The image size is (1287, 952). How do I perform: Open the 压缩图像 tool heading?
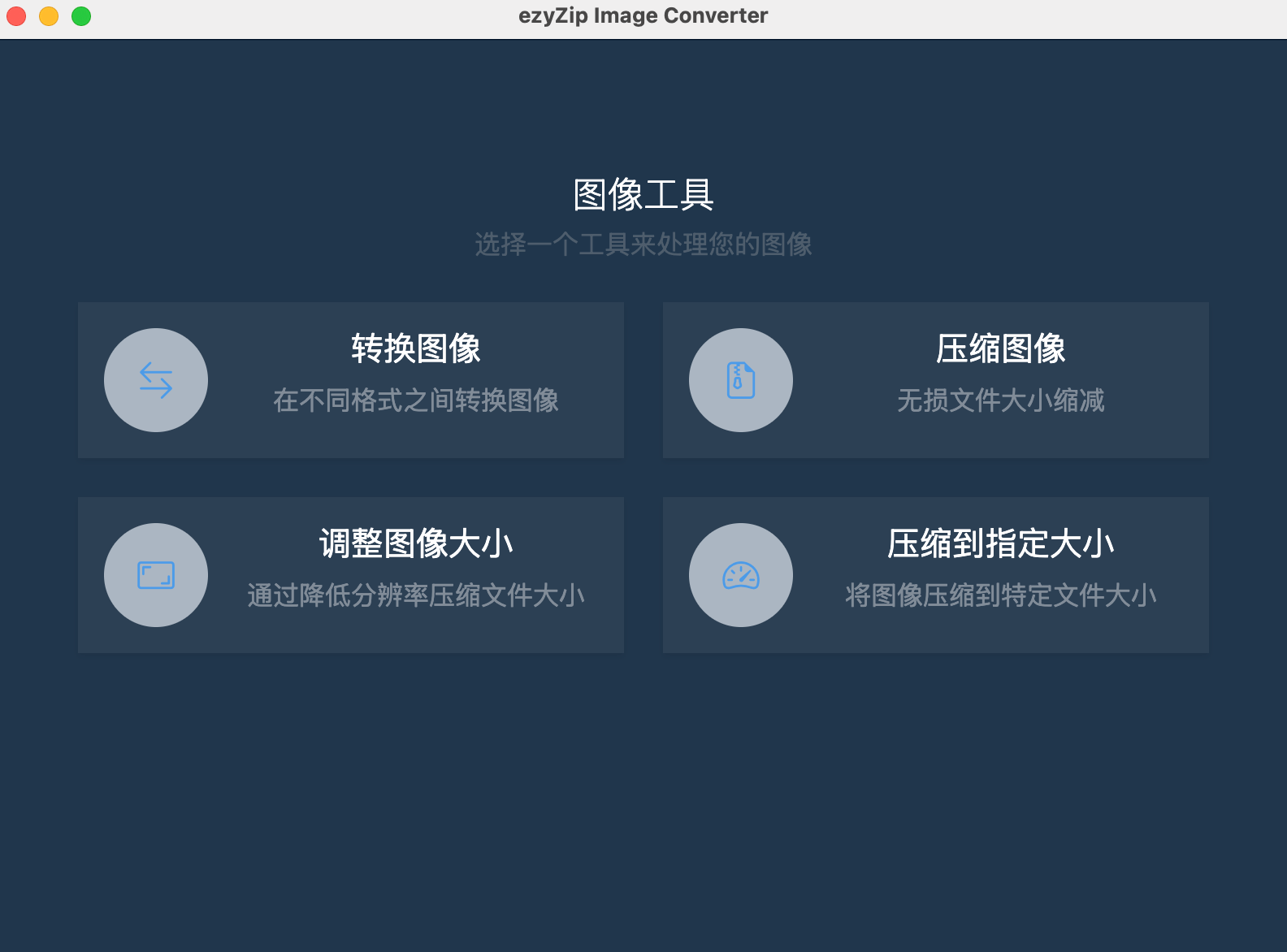[1001, 348]
